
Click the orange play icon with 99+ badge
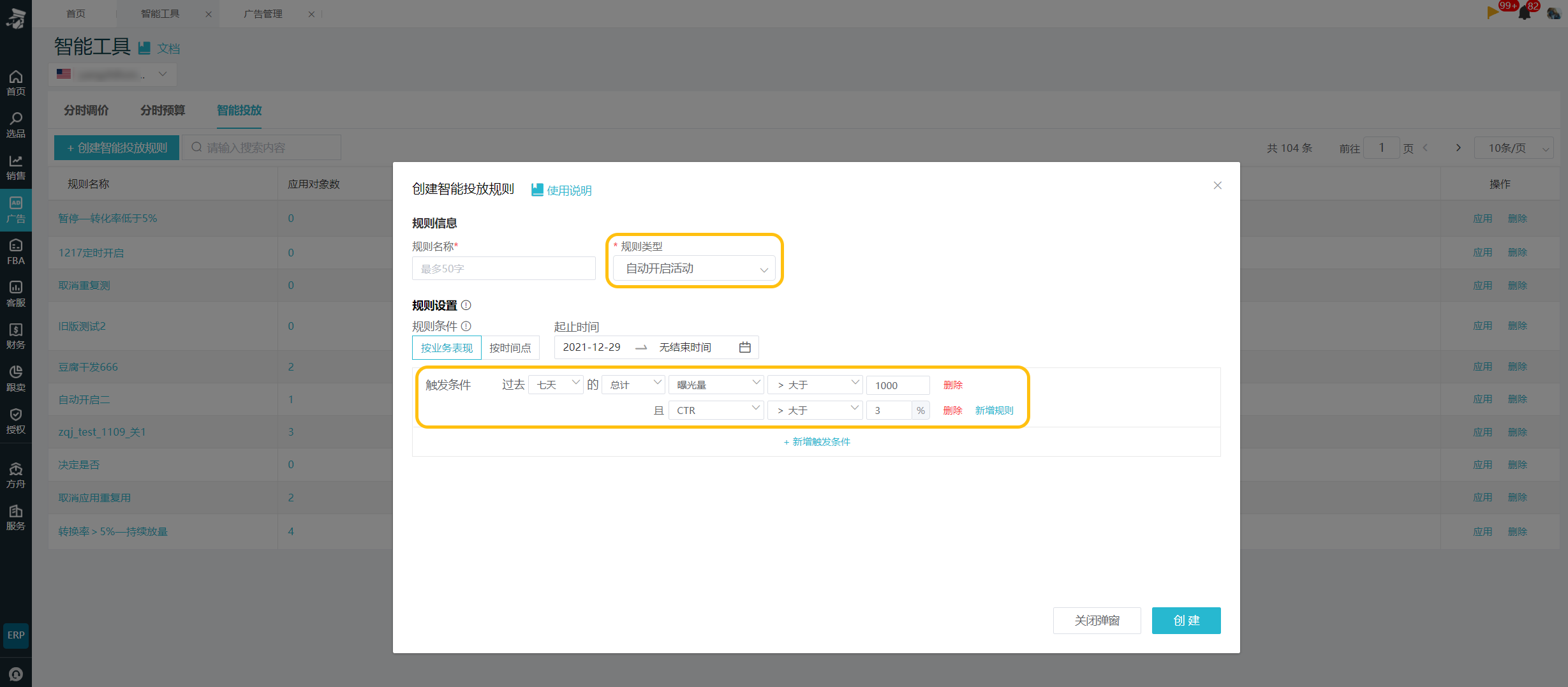pos(1493,11)
